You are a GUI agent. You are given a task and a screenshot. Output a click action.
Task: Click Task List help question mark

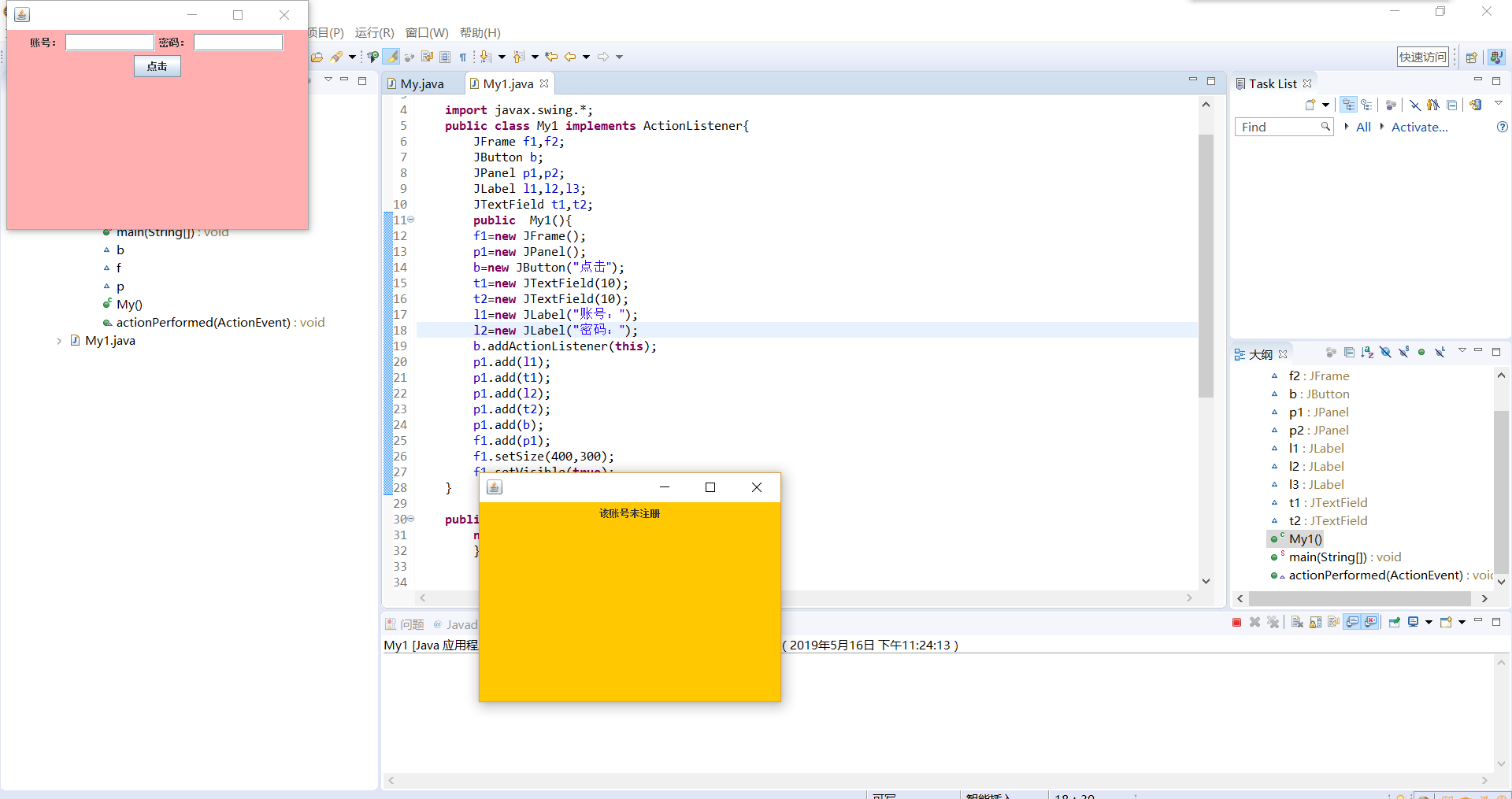point(1502,128)
